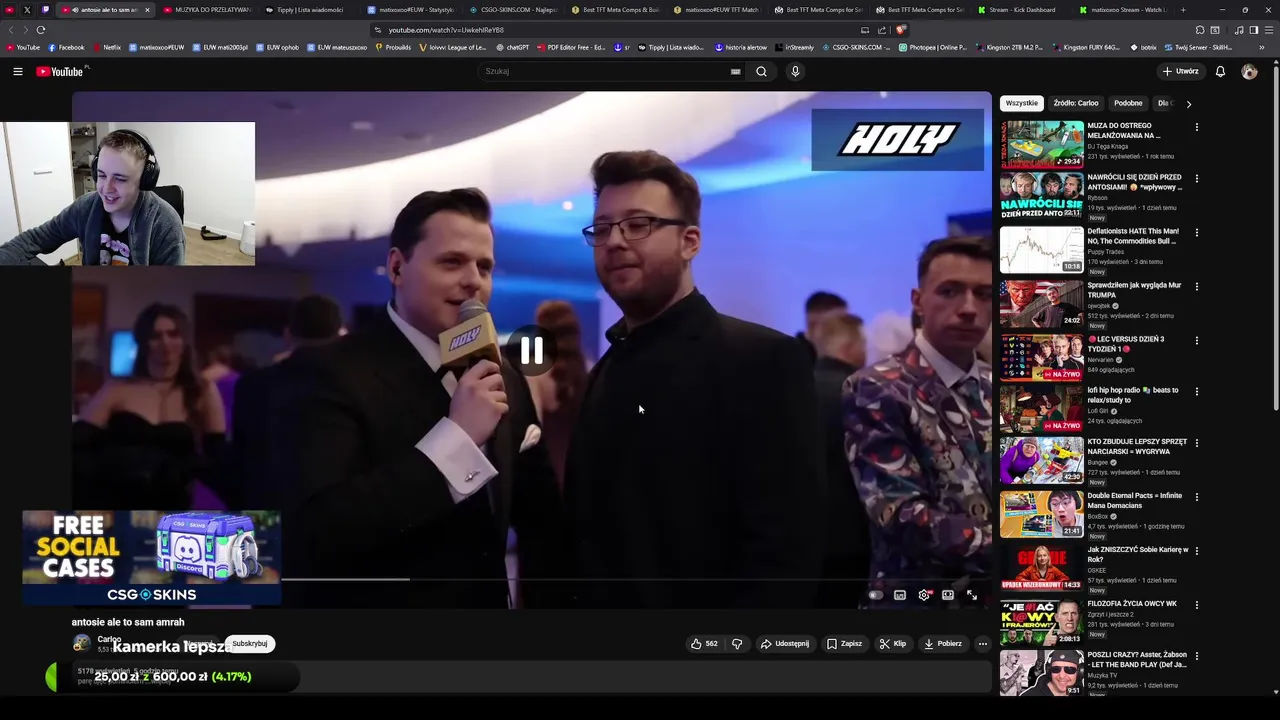Click the Brave Shields icon in the address bar
The width and height of the screenshot is (1280, 720).
[x=901, y=30]
